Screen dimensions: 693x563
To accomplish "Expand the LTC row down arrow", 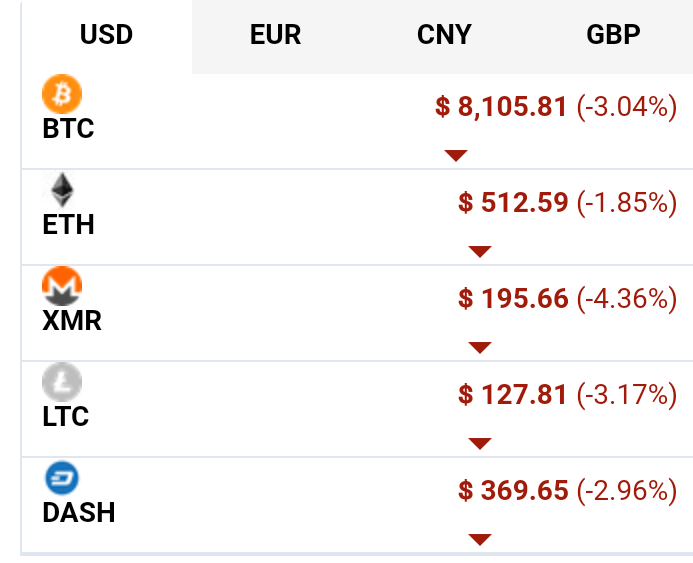I will point(480,444).
